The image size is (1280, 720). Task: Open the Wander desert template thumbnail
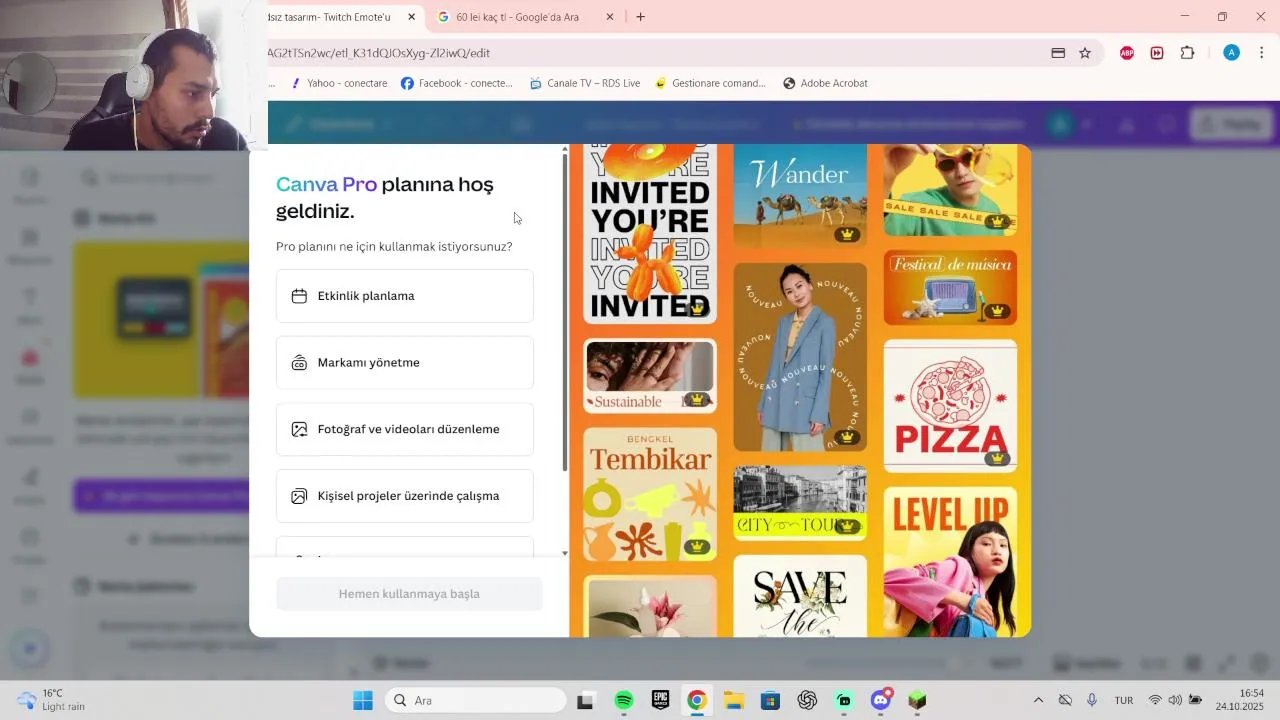pyautogui.click(x=800, y=196)
